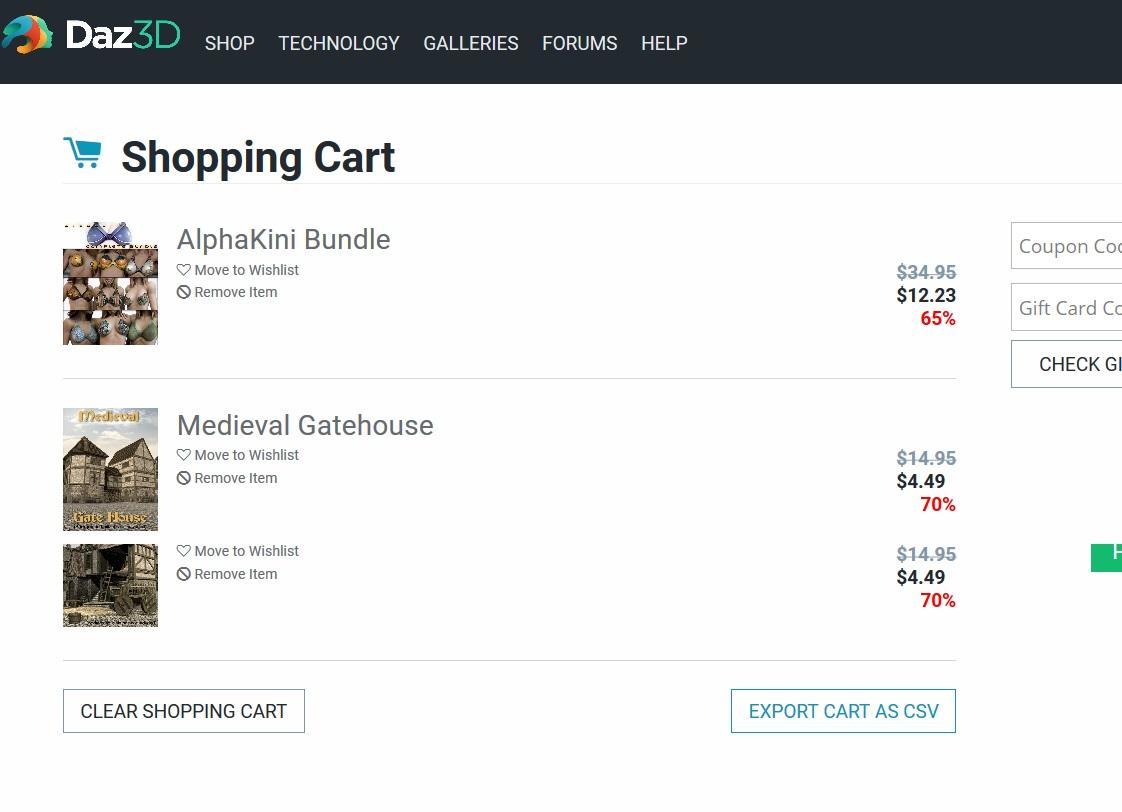The width and height of the screenshot is (1122, 812).
Task: Open the HELP navigation item
Action: click(664, 43)
